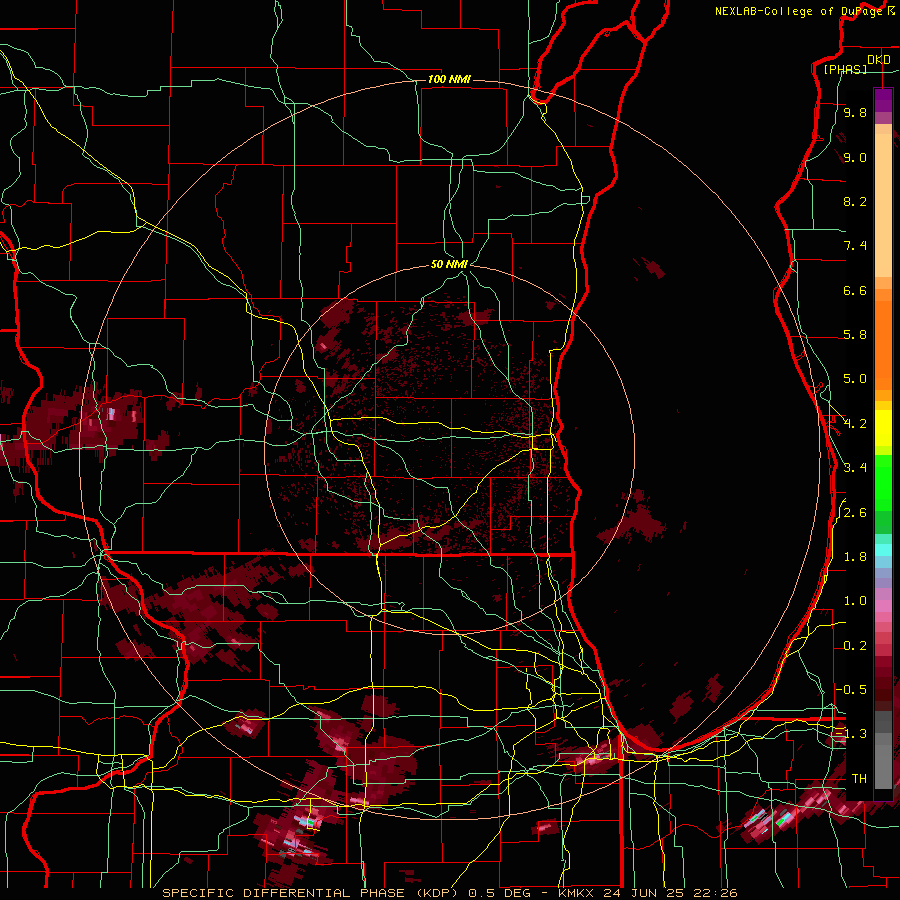900x900 pixels.
Task: Pick the pale peach segment of the color scale
Action: (883, 205)
